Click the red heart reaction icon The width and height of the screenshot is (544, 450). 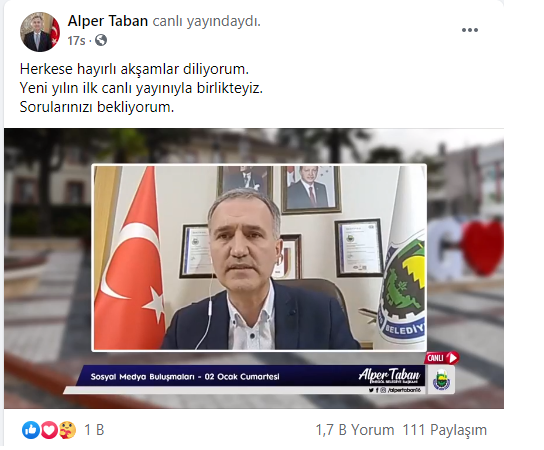49,430
